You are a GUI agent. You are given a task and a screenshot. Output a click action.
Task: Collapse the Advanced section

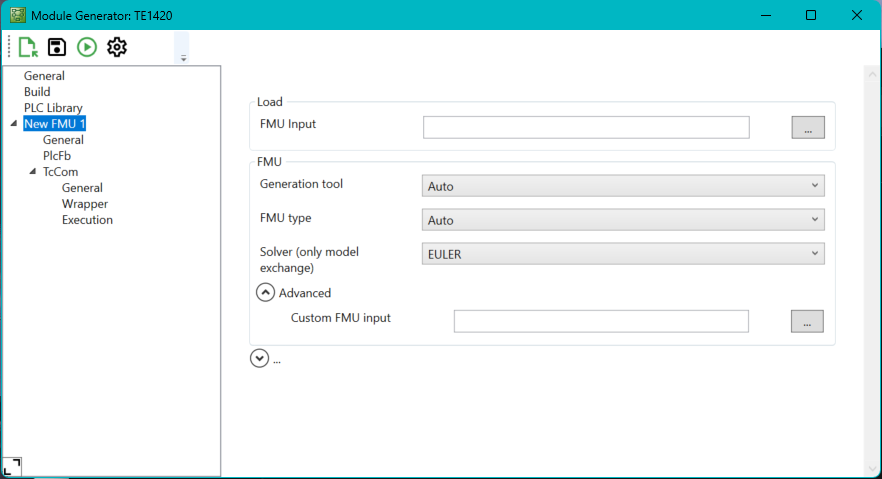click(x=265, y=293)
